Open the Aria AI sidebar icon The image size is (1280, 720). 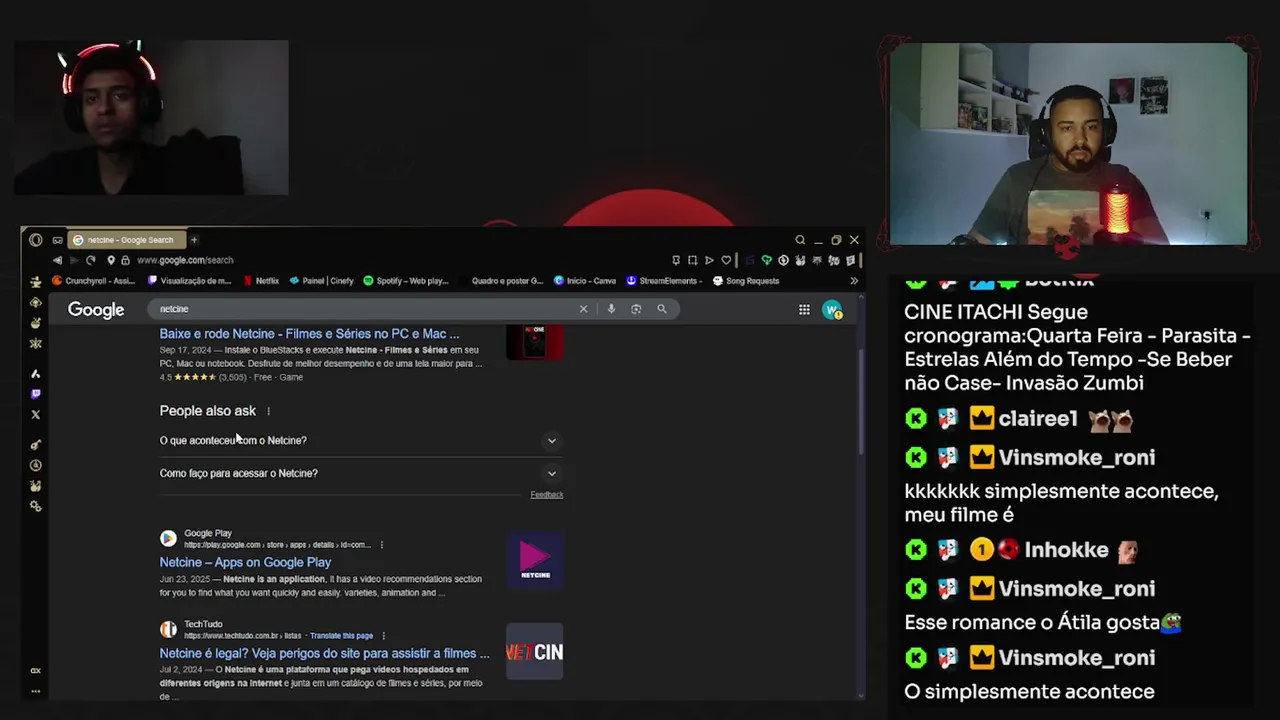[x=36, y=373]
